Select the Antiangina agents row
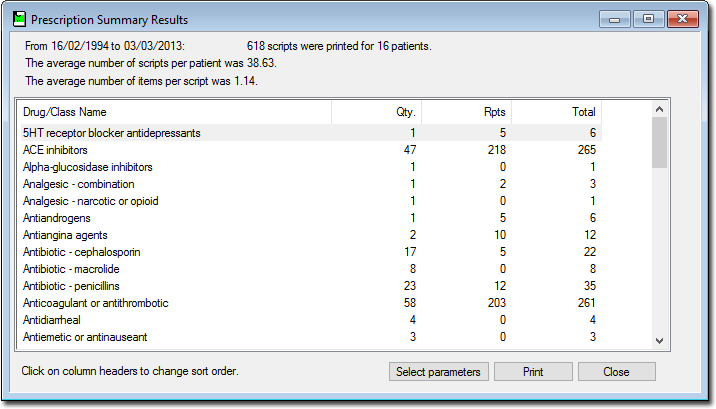This screenshot has width=716, height=409. click(x=311, y=235)
